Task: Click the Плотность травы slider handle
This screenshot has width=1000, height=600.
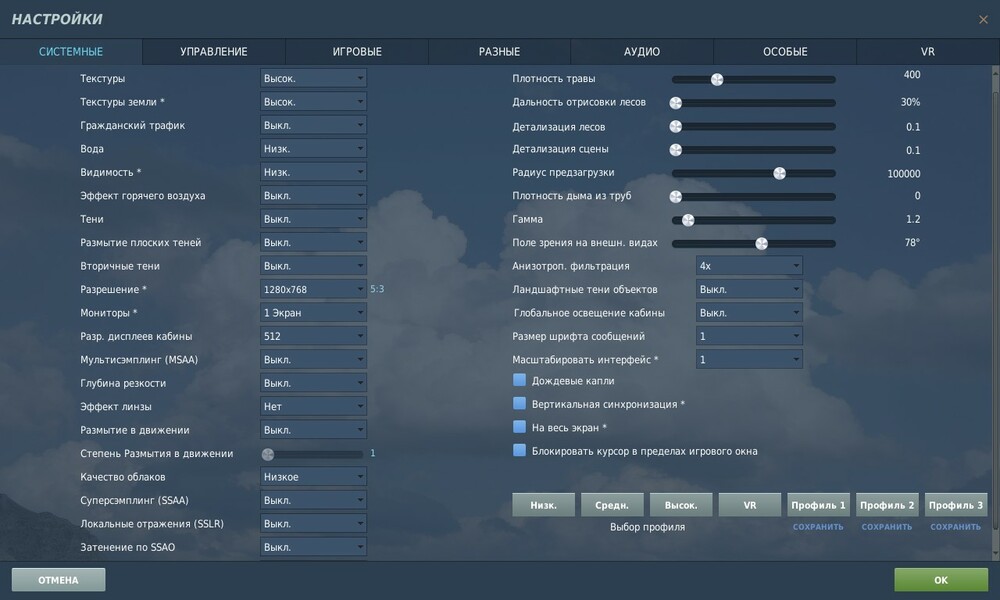Action: click(717, 80)
